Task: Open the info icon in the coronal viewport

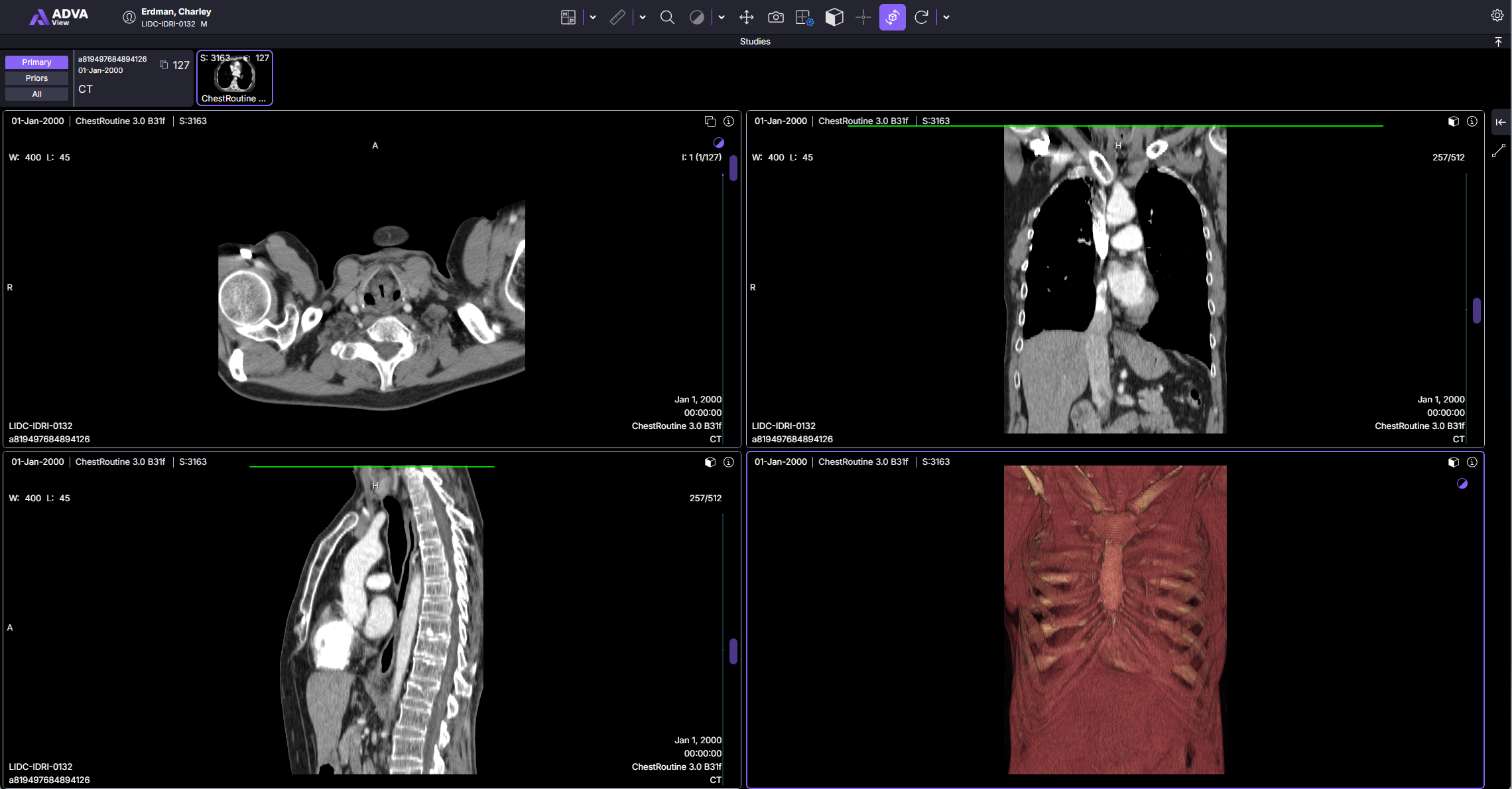Action: [x=1472, y=121]
